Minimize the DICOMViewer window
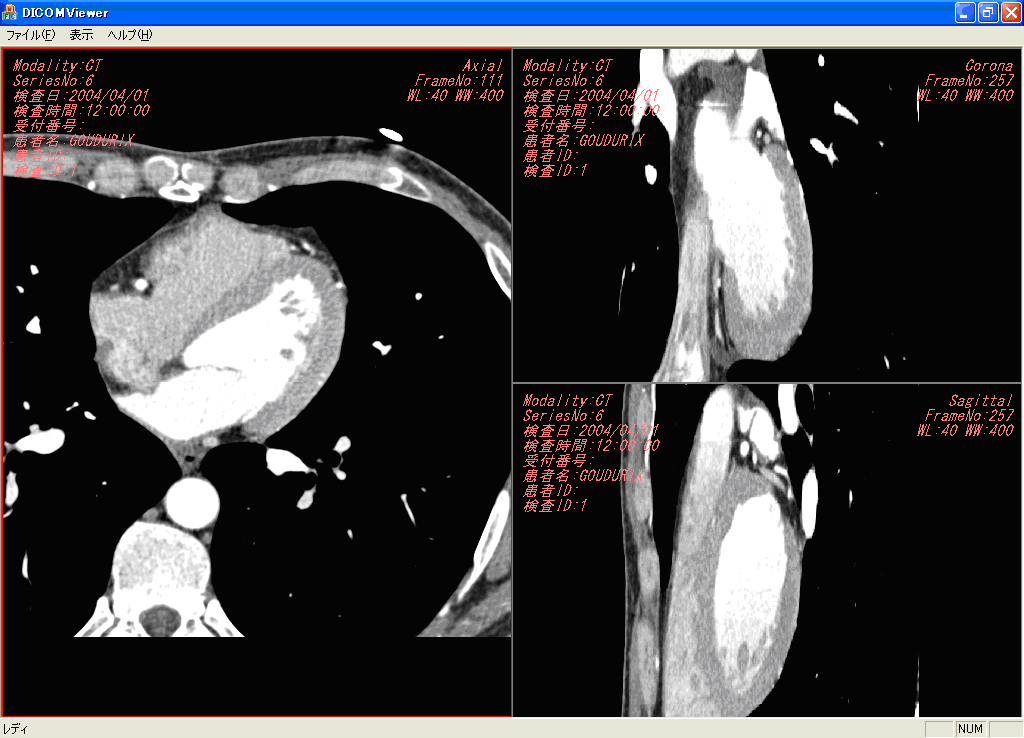 (x=965, y=12)
